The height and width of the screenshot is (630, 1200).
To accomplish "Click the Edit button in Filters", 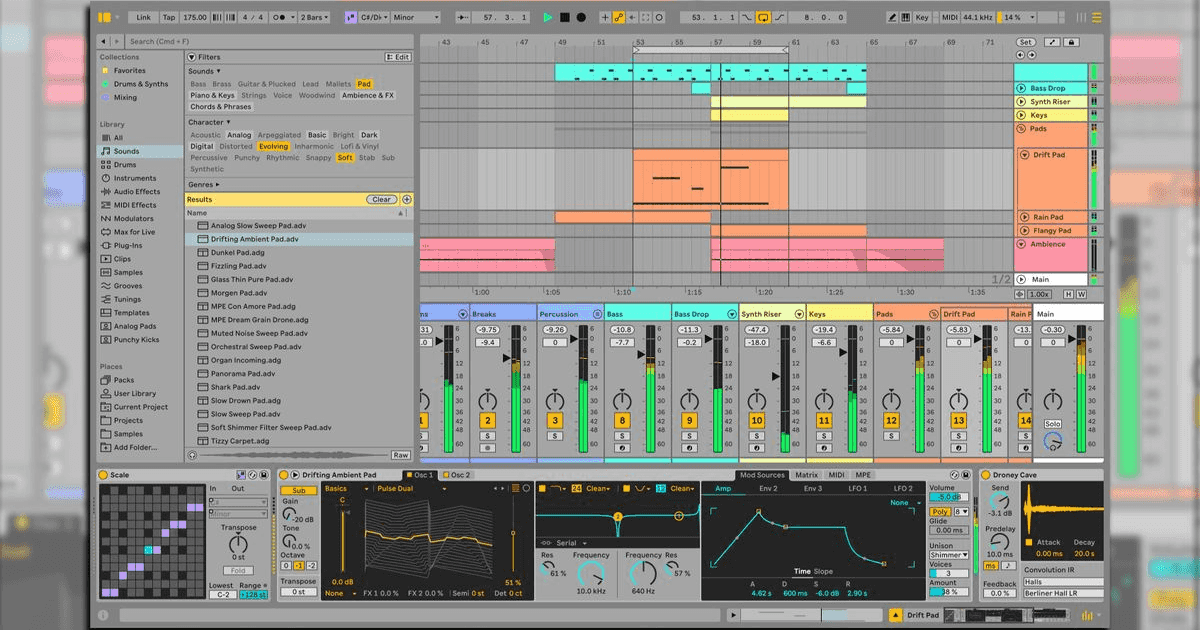I will 398,57.
